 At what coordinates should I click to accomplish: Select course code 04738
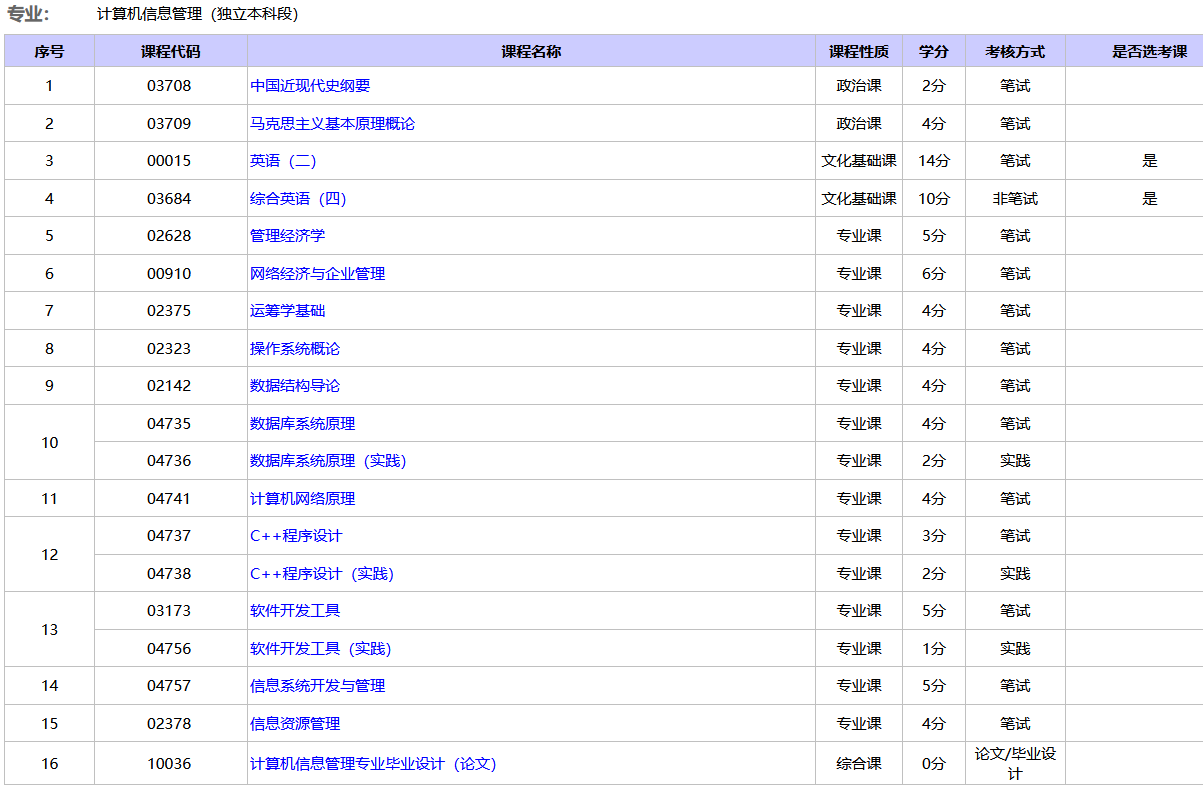coord(169,574)
